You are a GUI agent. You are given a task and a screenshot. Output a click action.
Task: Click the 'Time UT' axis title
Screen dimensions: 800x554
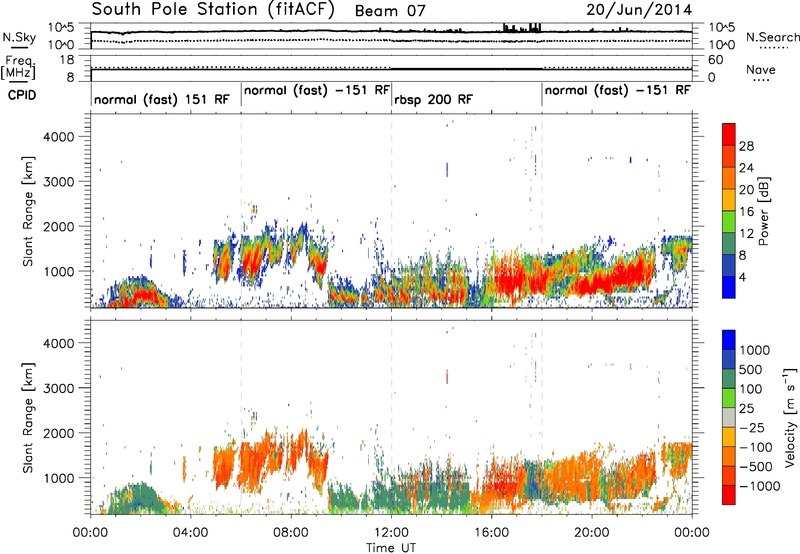tap(391, 548)
